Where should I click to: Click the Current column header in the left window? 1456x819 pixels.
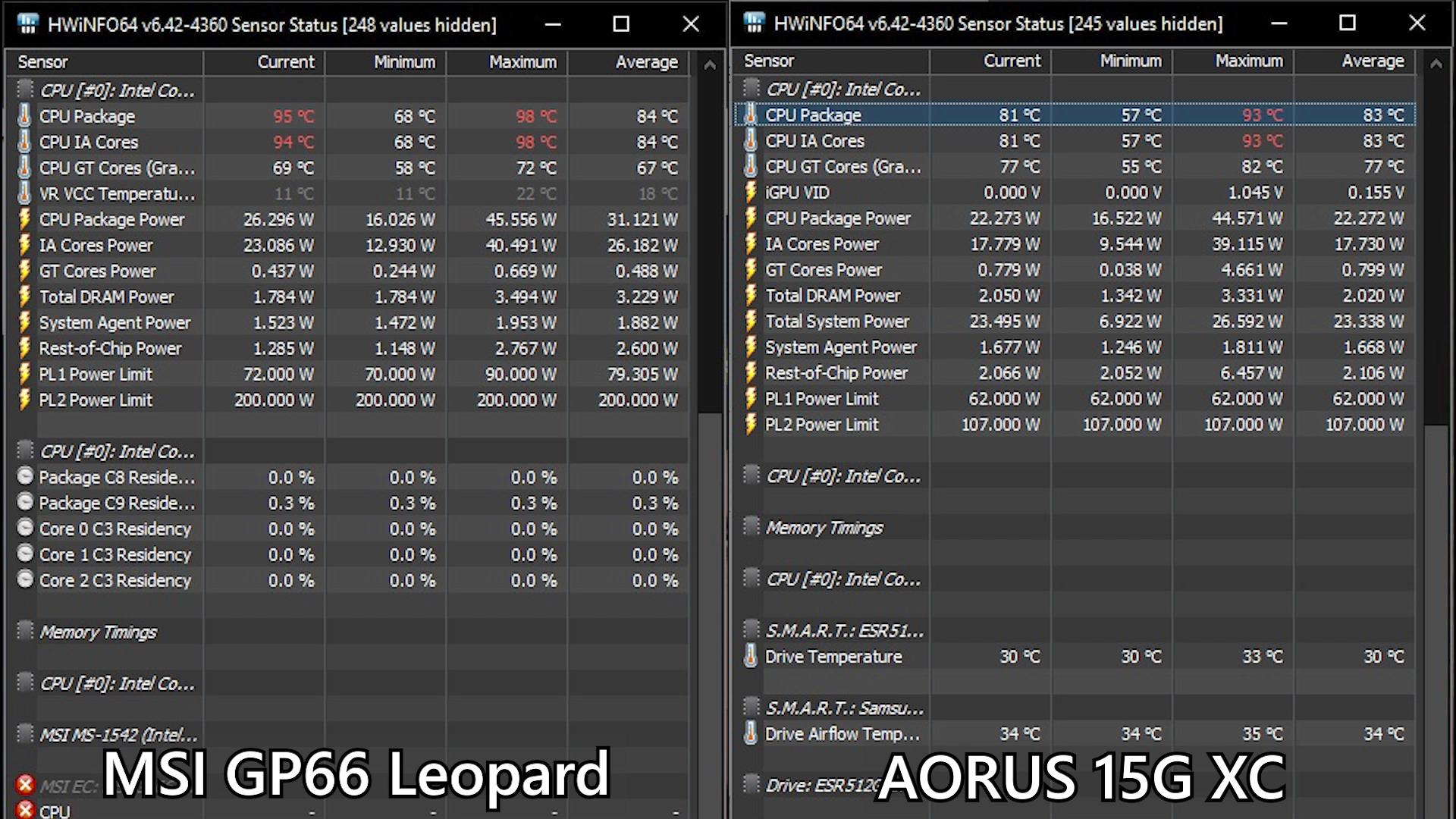[x=264, y=62]
